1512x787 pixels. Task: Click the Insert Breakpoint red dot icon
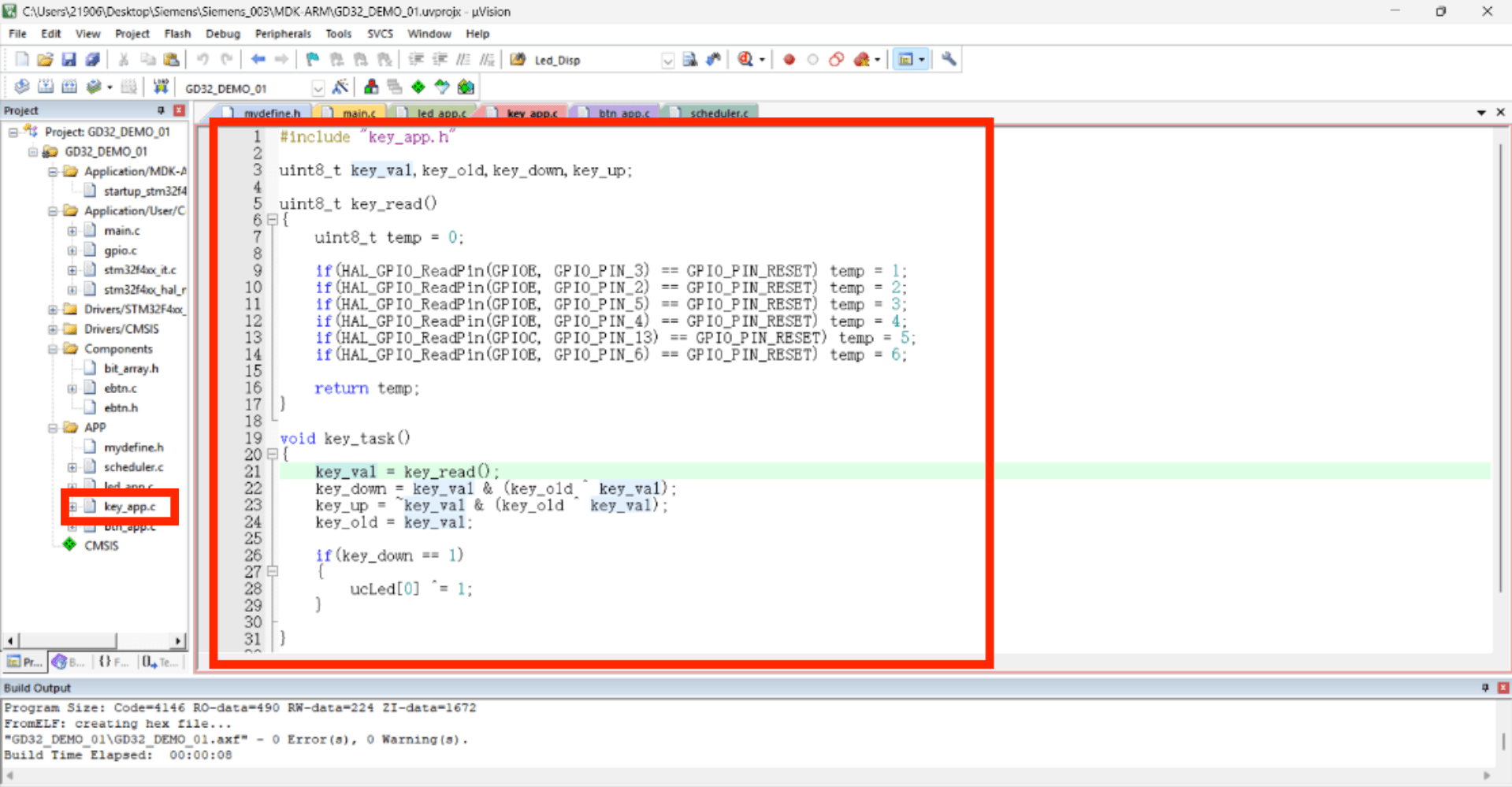click(x=789, y=59)
